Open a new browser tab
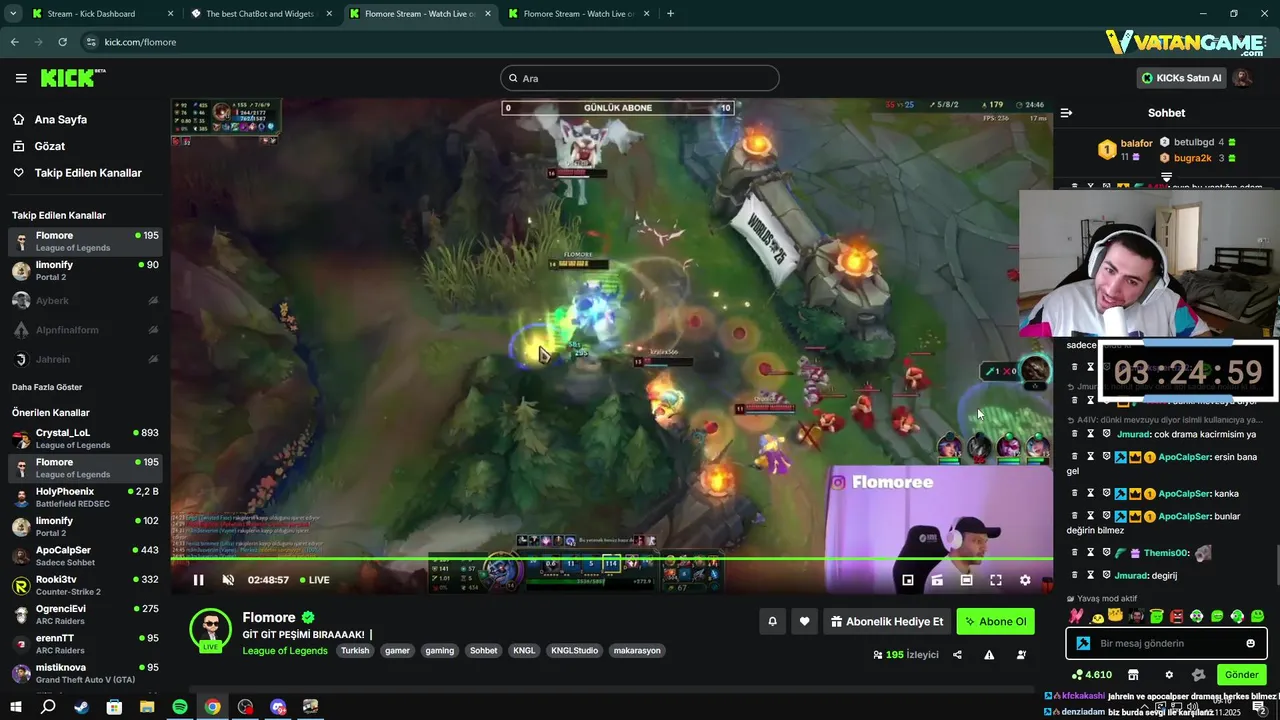Screen dimensions: 1280x720 (670, 14)
